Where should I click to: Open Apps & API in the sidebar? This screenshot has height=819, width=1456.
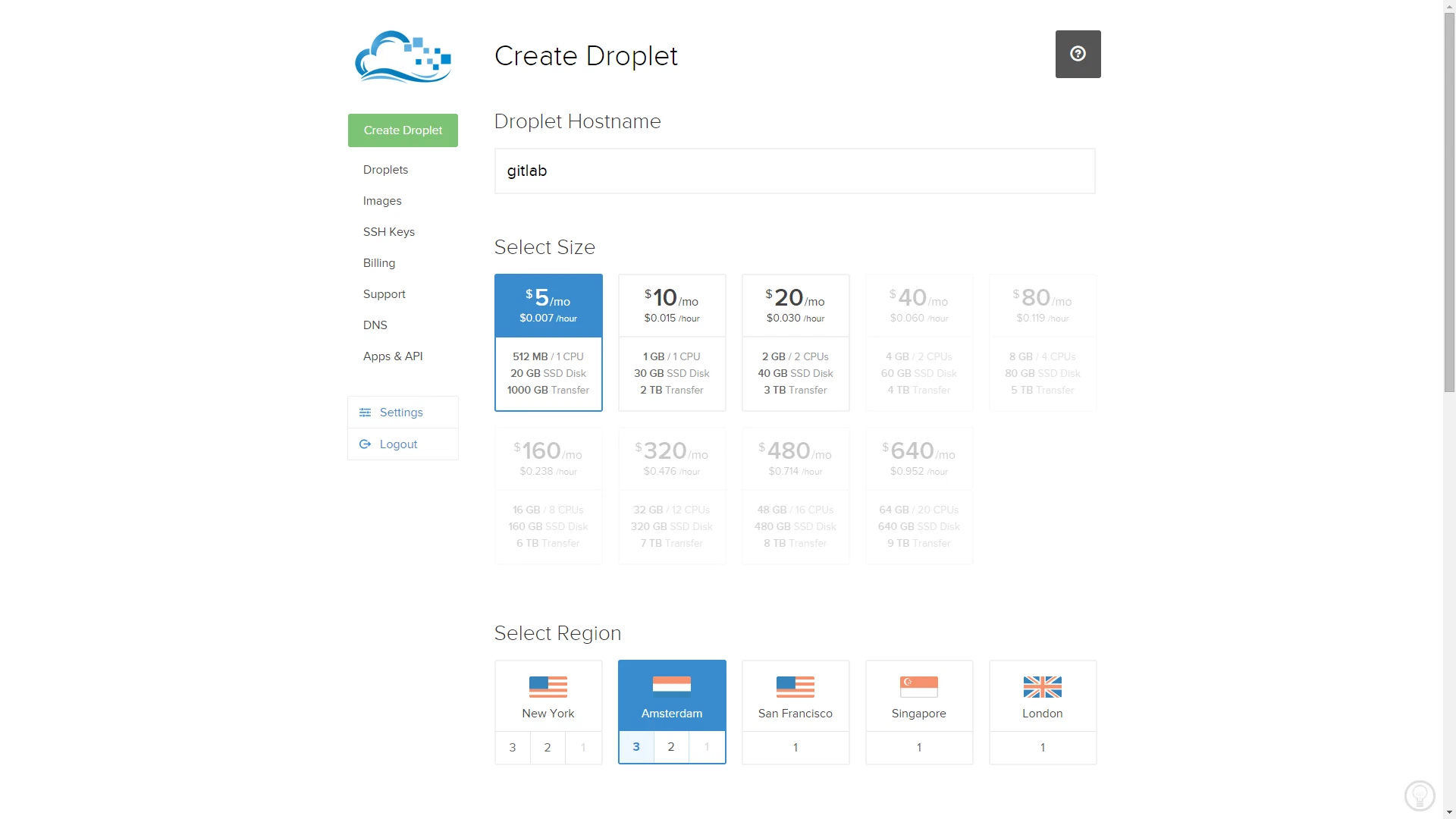(393, 356)
